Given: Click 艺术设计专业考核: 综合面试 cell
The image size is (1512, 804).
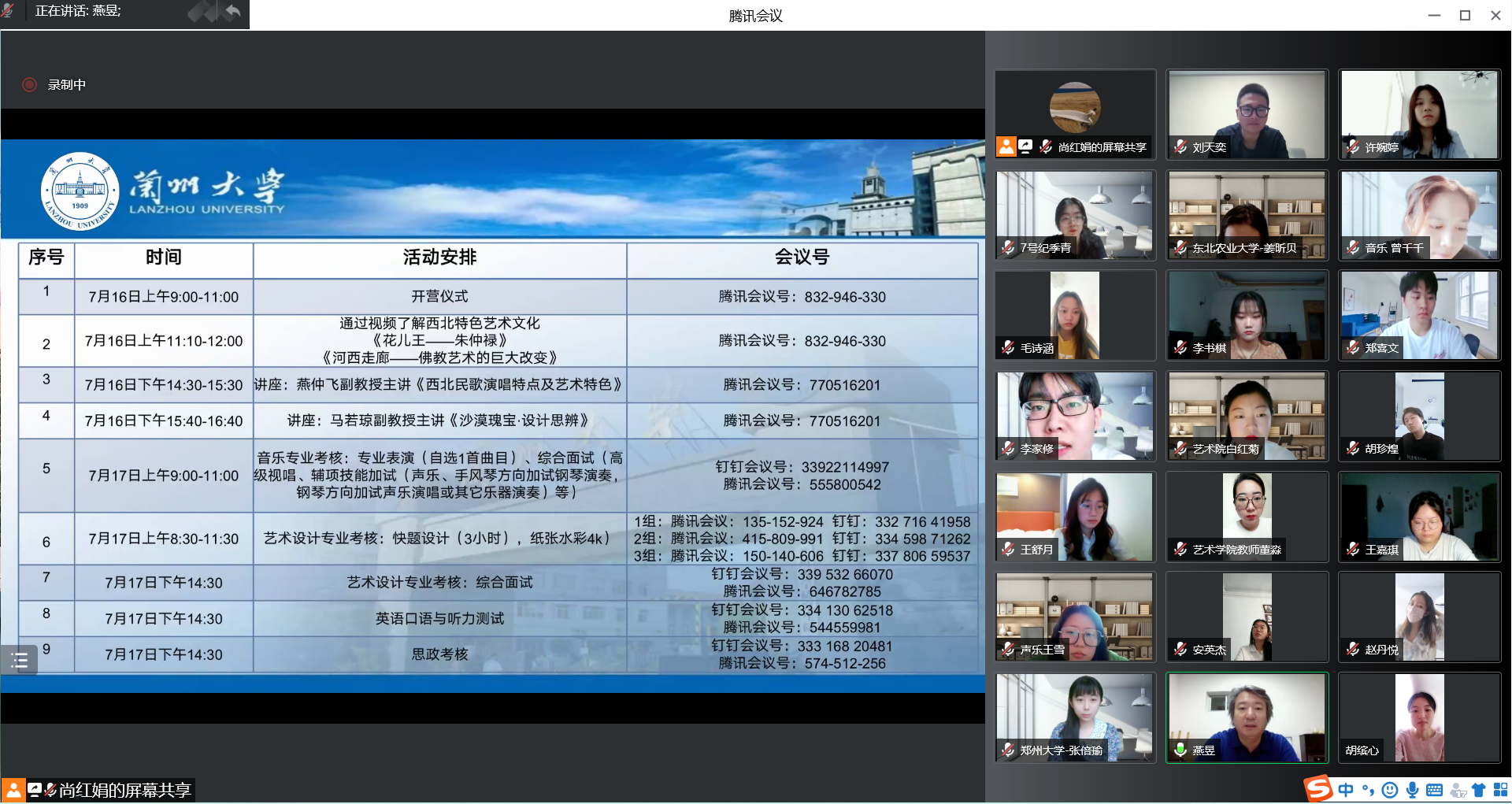Looking at the screenshot, I should coord(439,582).
